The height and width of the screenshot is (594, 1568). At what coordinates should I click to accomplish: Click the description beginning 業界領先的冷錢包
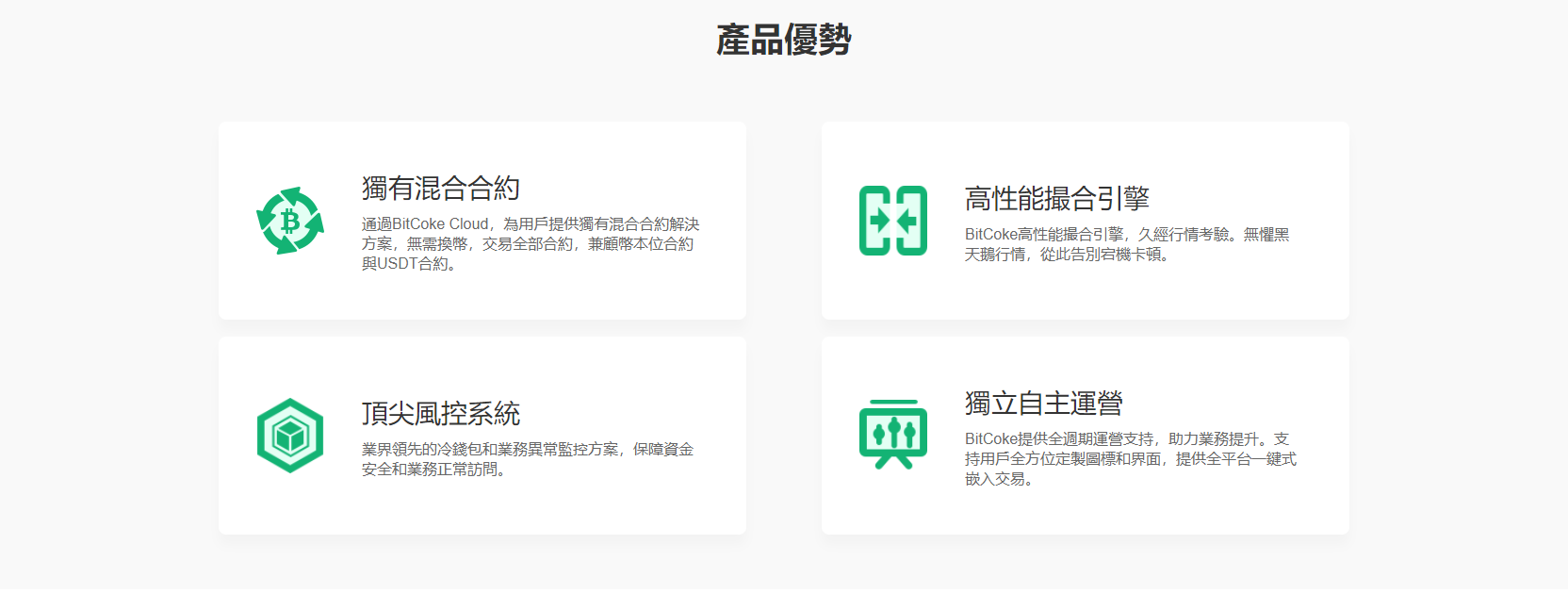pos(528,459)
